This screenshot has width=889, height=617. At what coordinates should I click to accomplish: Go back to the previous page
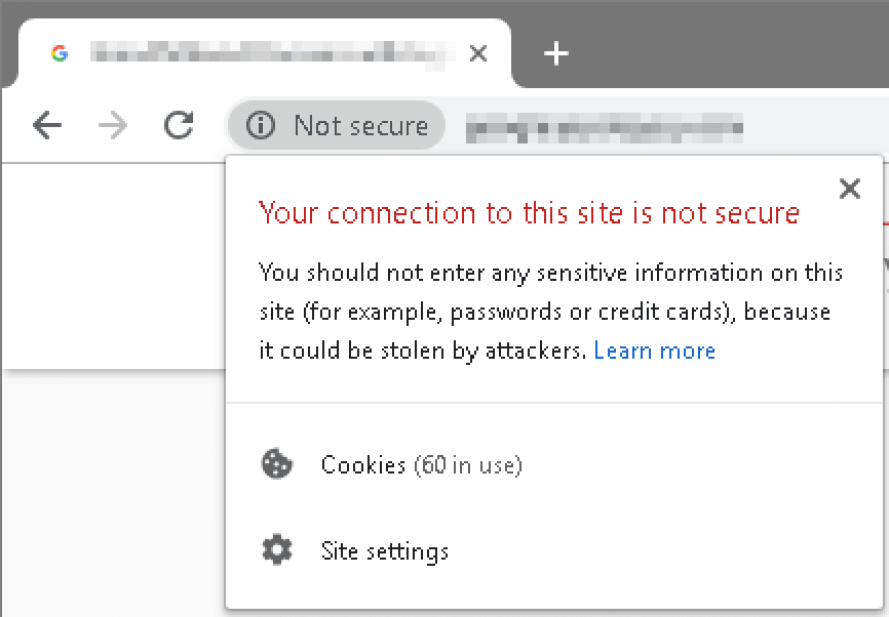(47, 126)
